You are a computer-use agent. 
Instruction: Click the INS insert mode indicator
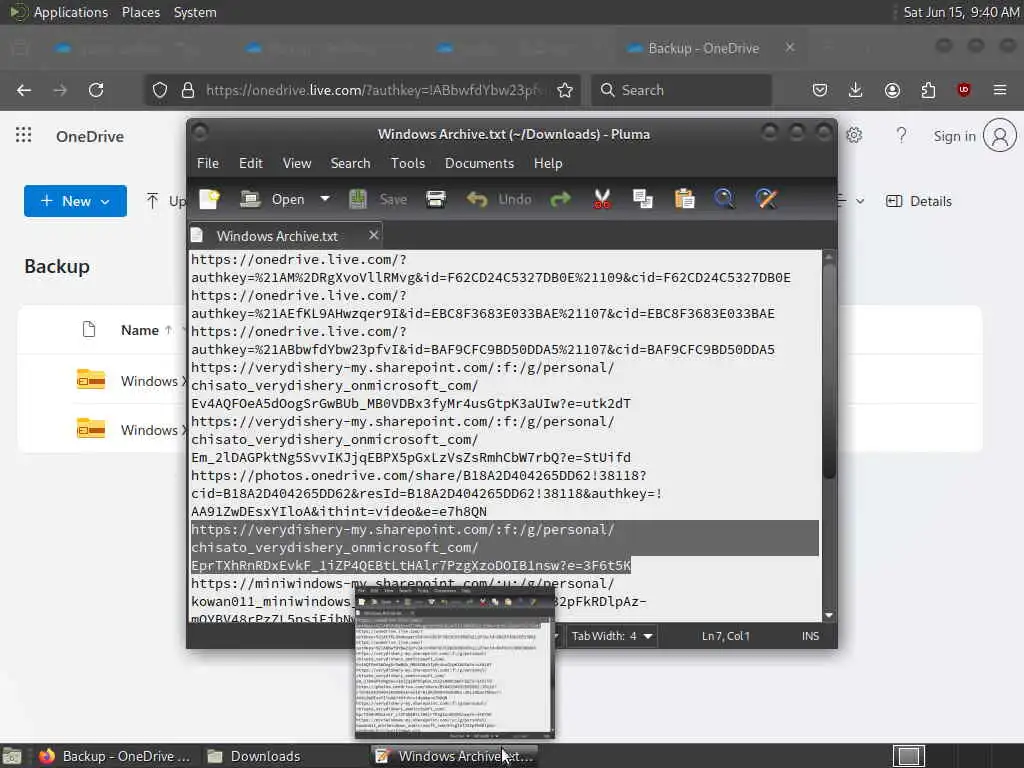[810, 636]
